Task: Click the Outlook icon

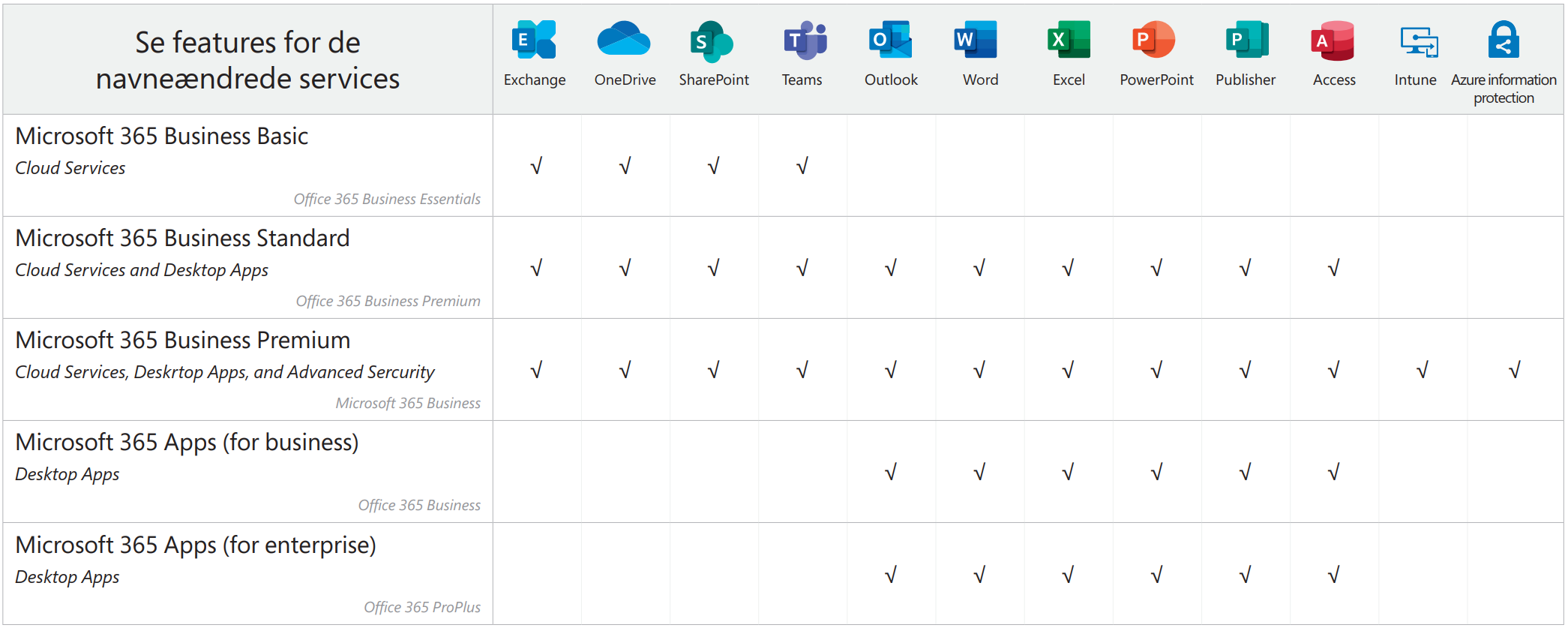Action: (x=890, y=40)
